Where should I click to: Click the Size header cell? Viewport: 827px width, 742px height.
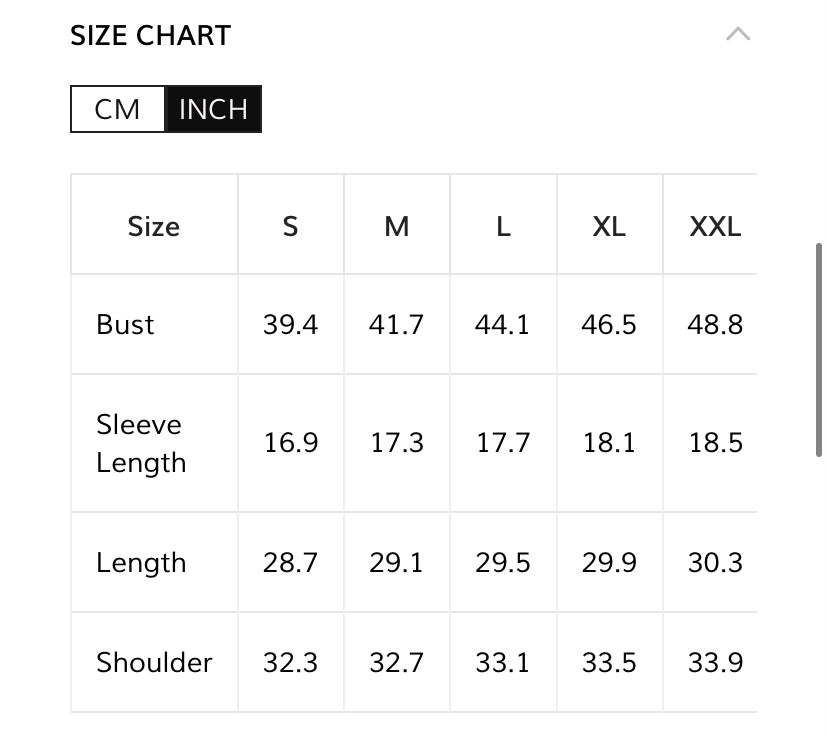pyautogui.click(x=154, y=226)
